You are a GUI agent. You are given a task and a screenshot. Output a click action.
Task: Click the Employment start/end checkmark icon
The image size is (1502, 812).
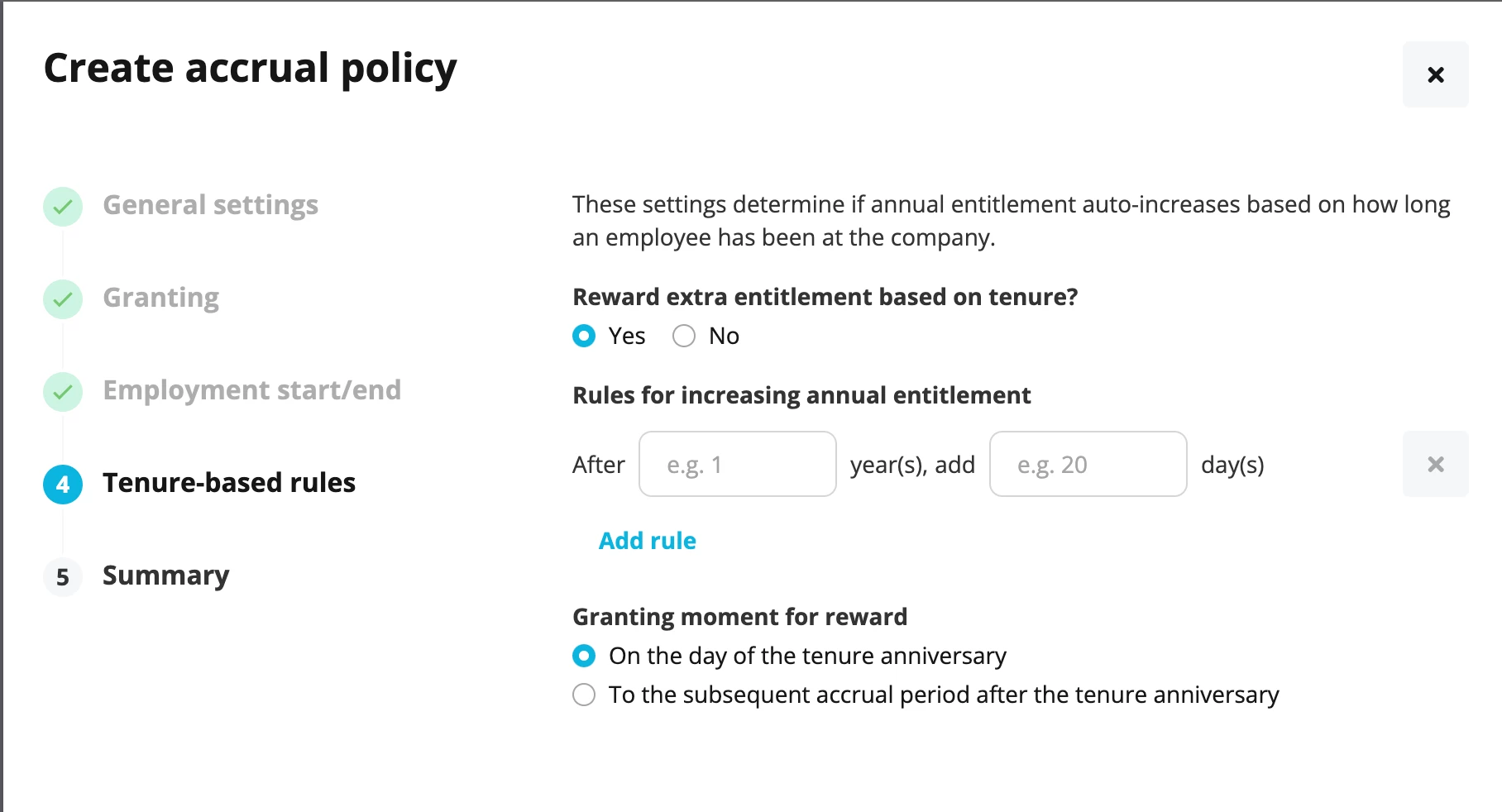(x=63, y=392)
